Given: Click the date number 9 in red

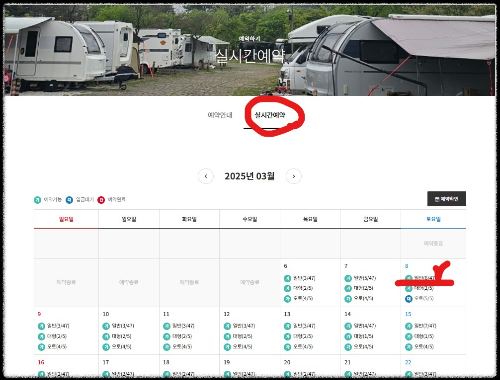Looking at the screenshot, I should (x=39, y=314).
